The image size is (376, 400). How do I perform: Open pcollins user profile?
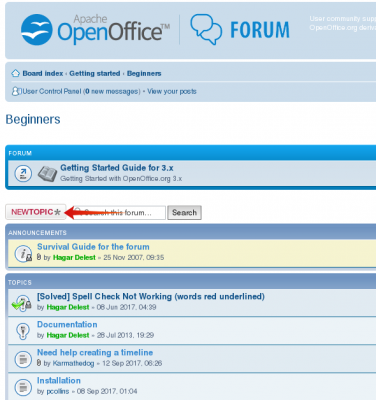pyautogui.click(x=58, y=391)
